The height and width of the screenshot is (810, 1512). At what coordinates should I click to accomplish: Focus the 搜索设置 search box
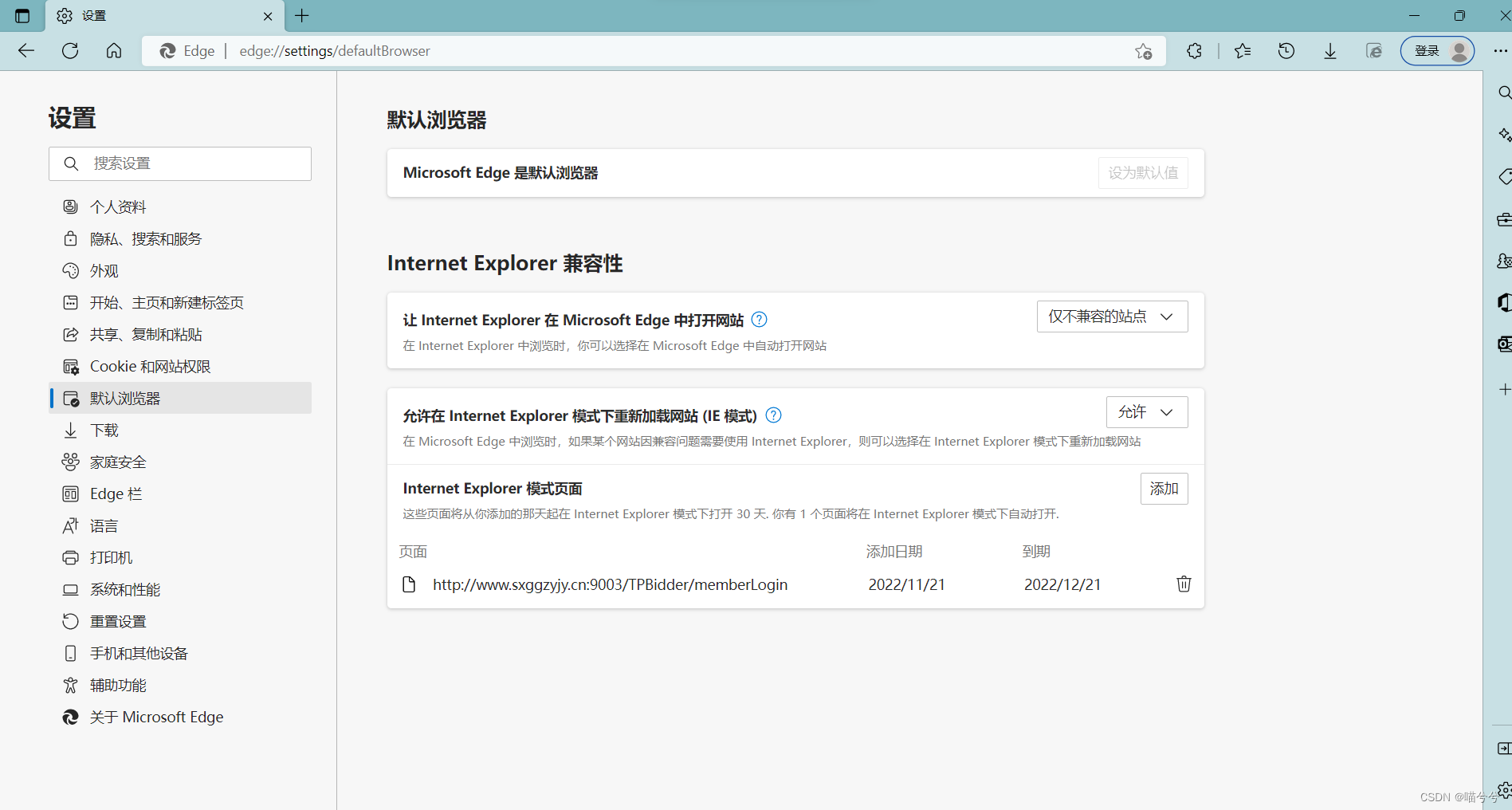coord(180,163)
